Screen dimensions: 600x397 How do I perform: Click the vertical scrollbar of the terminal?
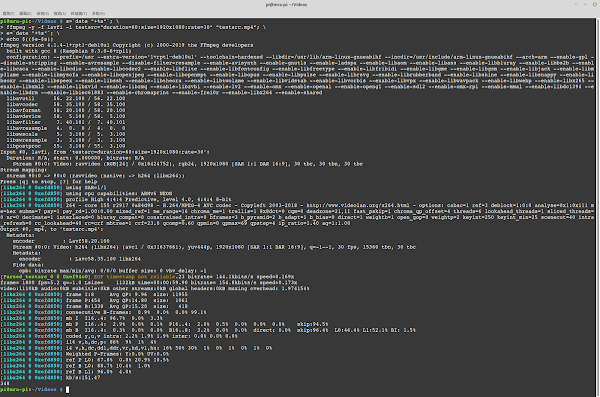pos(597,207)
